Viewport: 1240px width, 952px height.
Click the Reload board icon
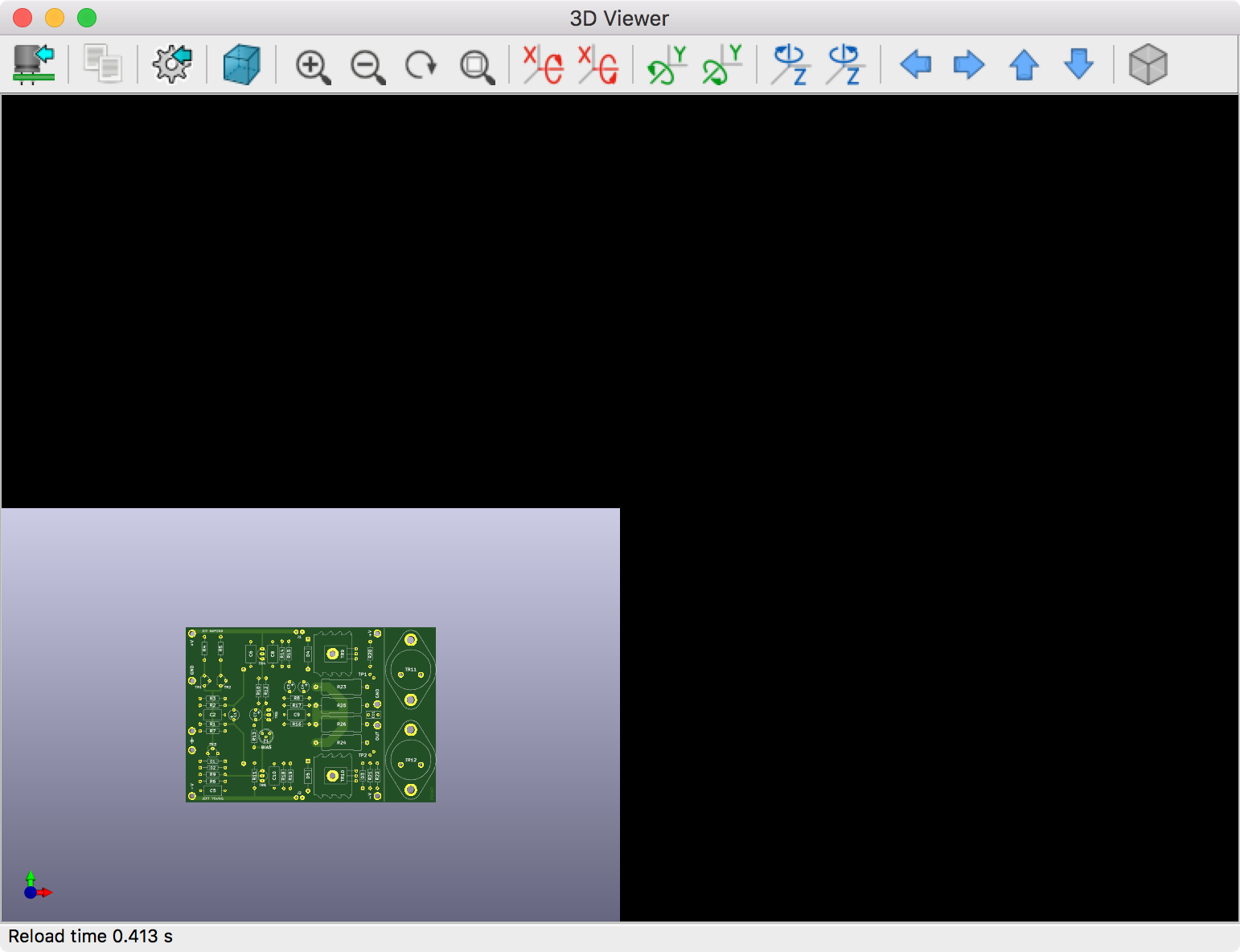[34, 64]
